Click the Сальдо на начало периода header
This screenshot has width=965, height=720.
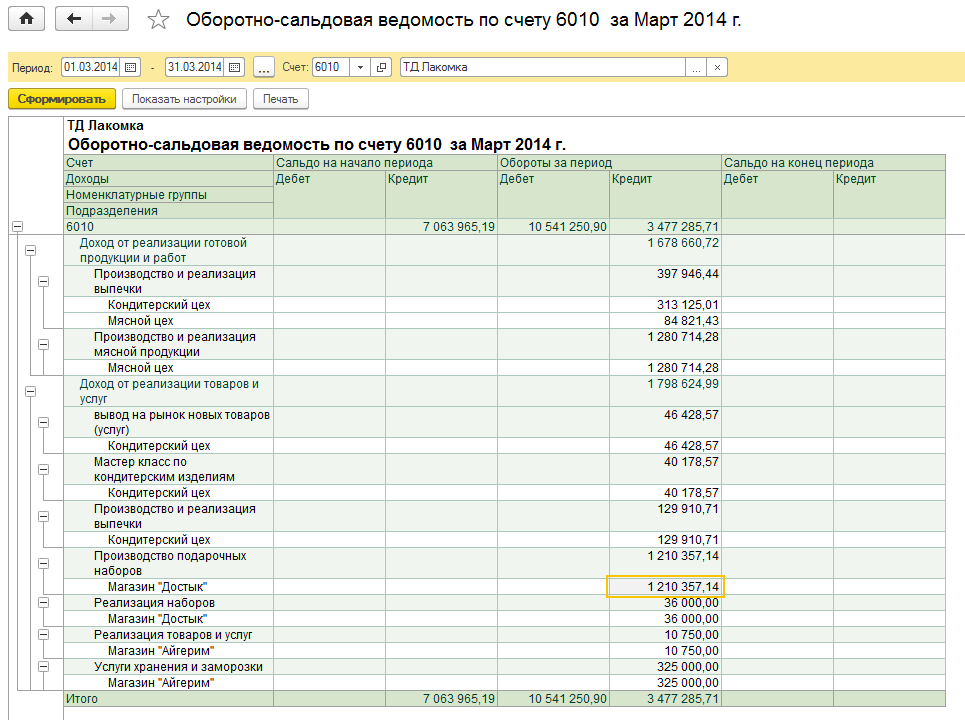(x=385, y=163)
